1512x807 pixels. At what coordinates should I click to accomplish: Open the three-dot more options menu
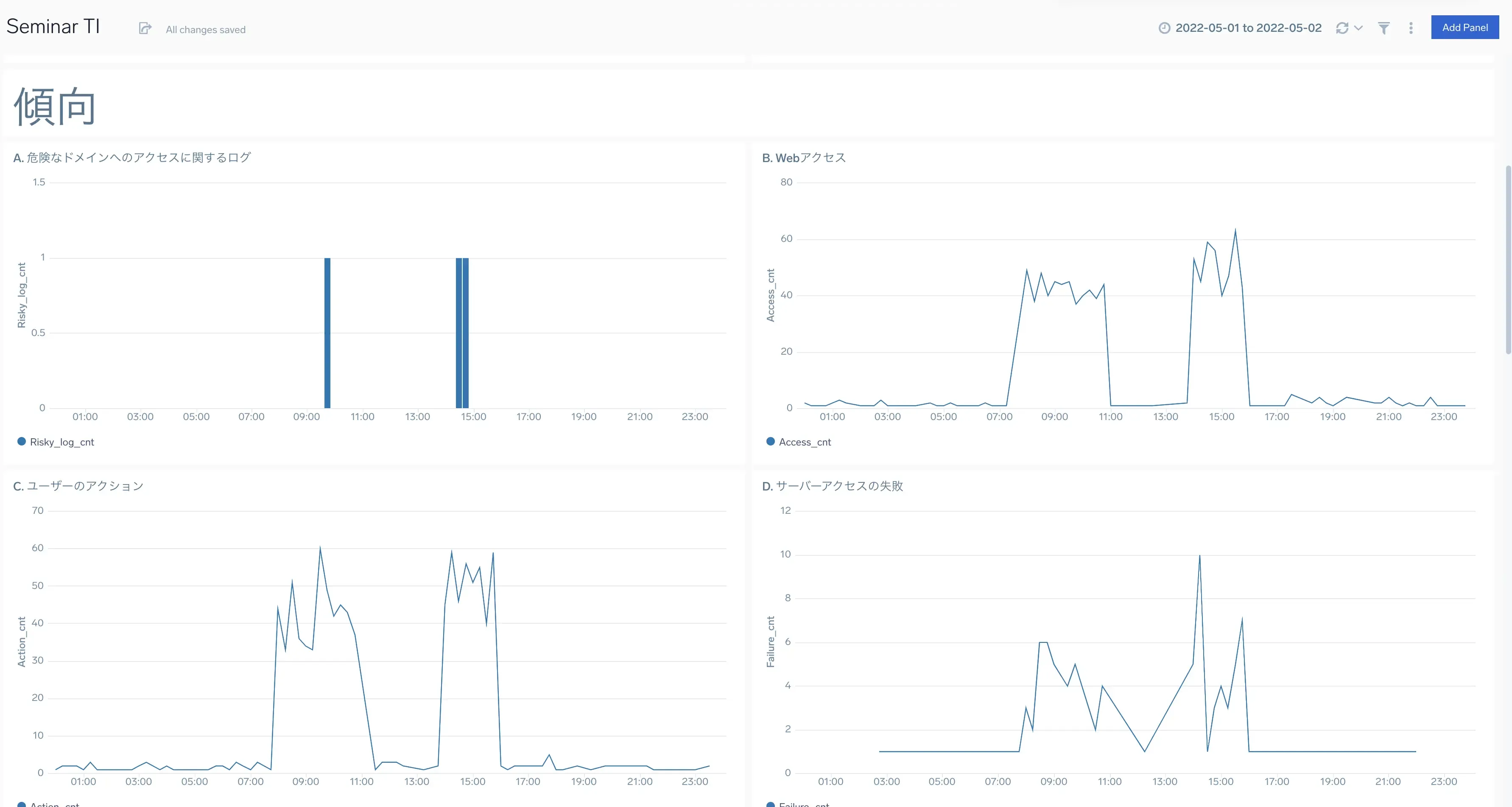1411,28
